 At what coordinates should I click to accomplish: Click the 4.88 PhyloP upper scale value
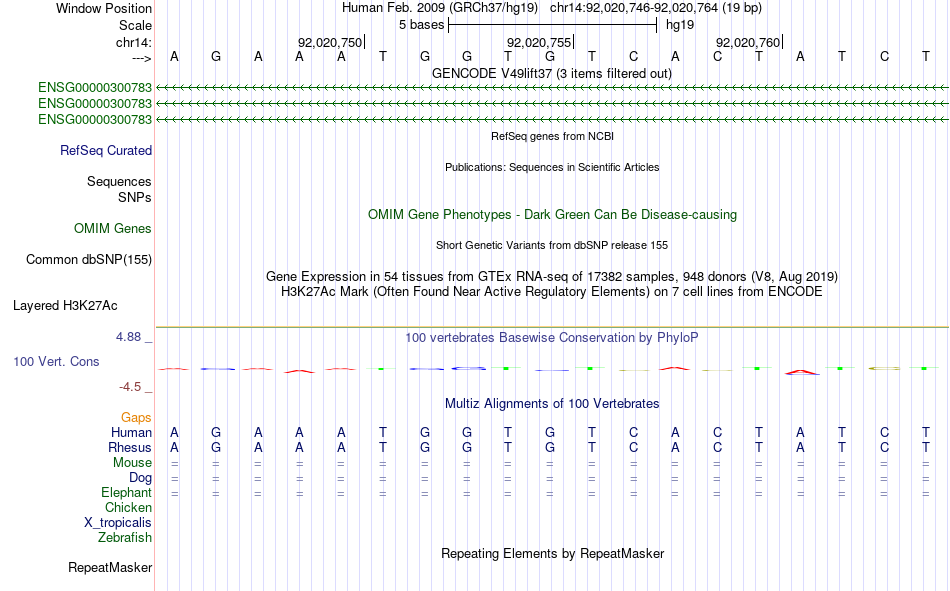pos(128,337)
